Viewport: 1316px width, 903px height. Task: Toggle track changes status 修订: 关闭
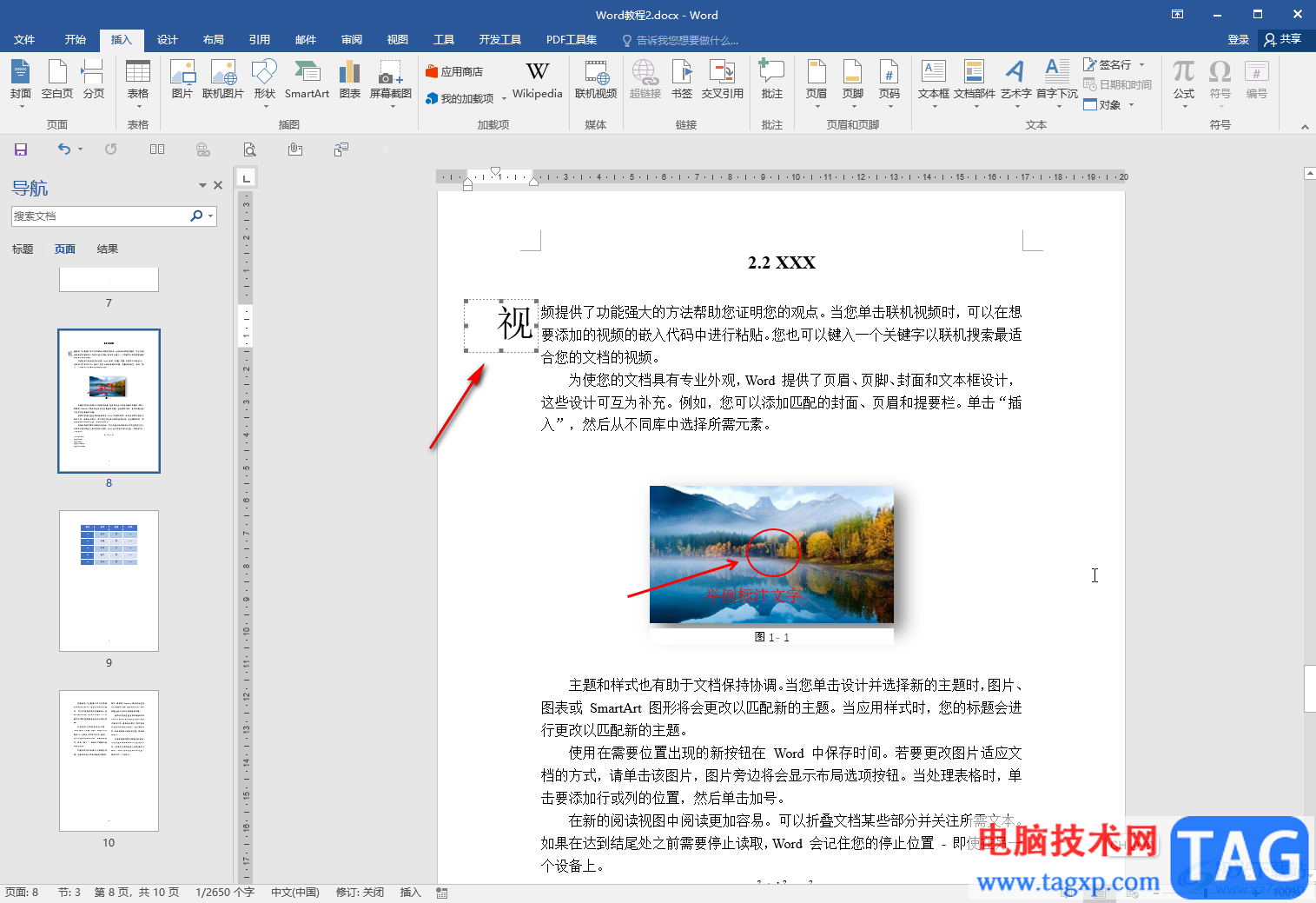pyautogui.click(x=360, y=892)
